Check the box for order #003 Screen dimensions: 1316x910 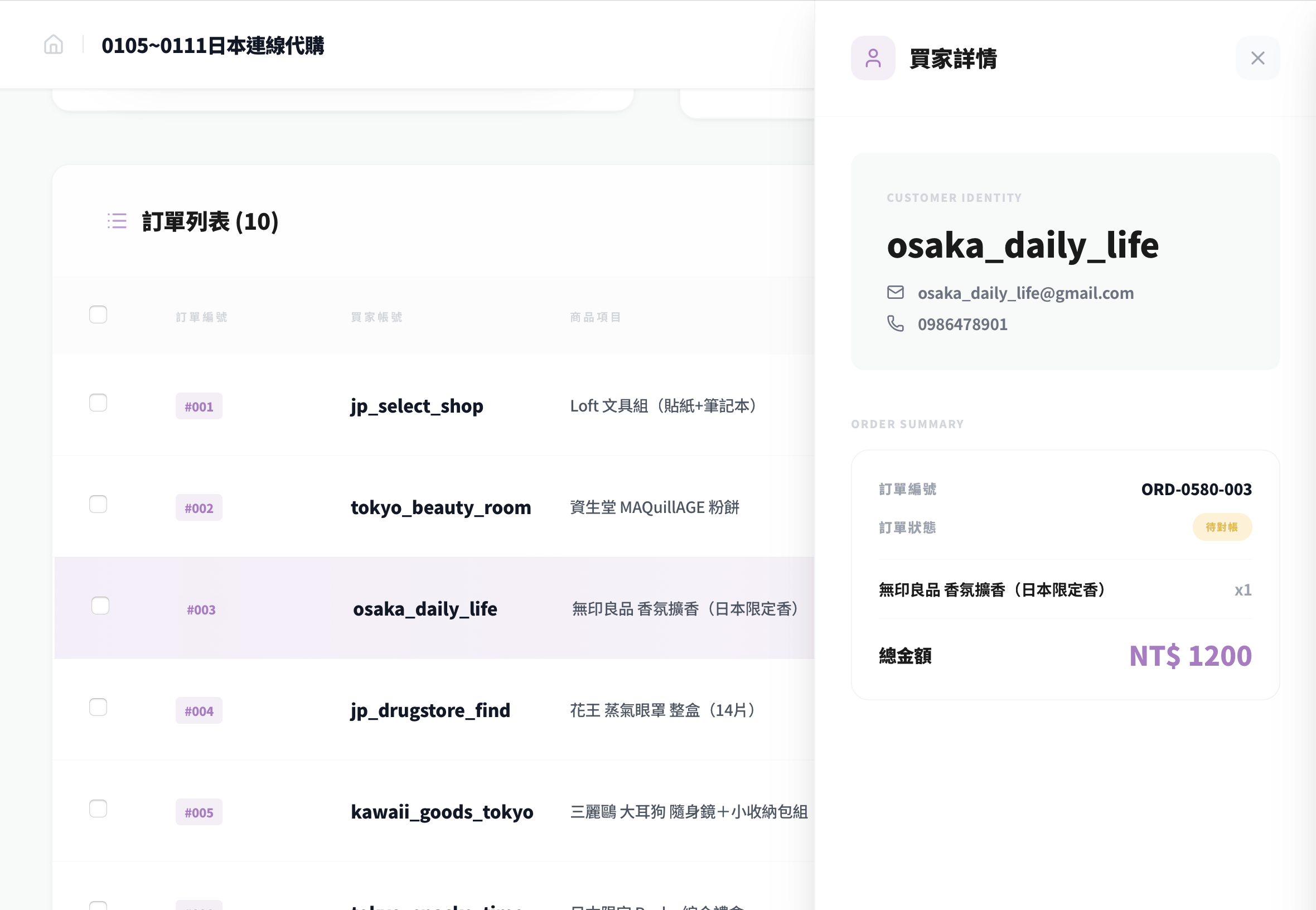click(x=100, y=606)
